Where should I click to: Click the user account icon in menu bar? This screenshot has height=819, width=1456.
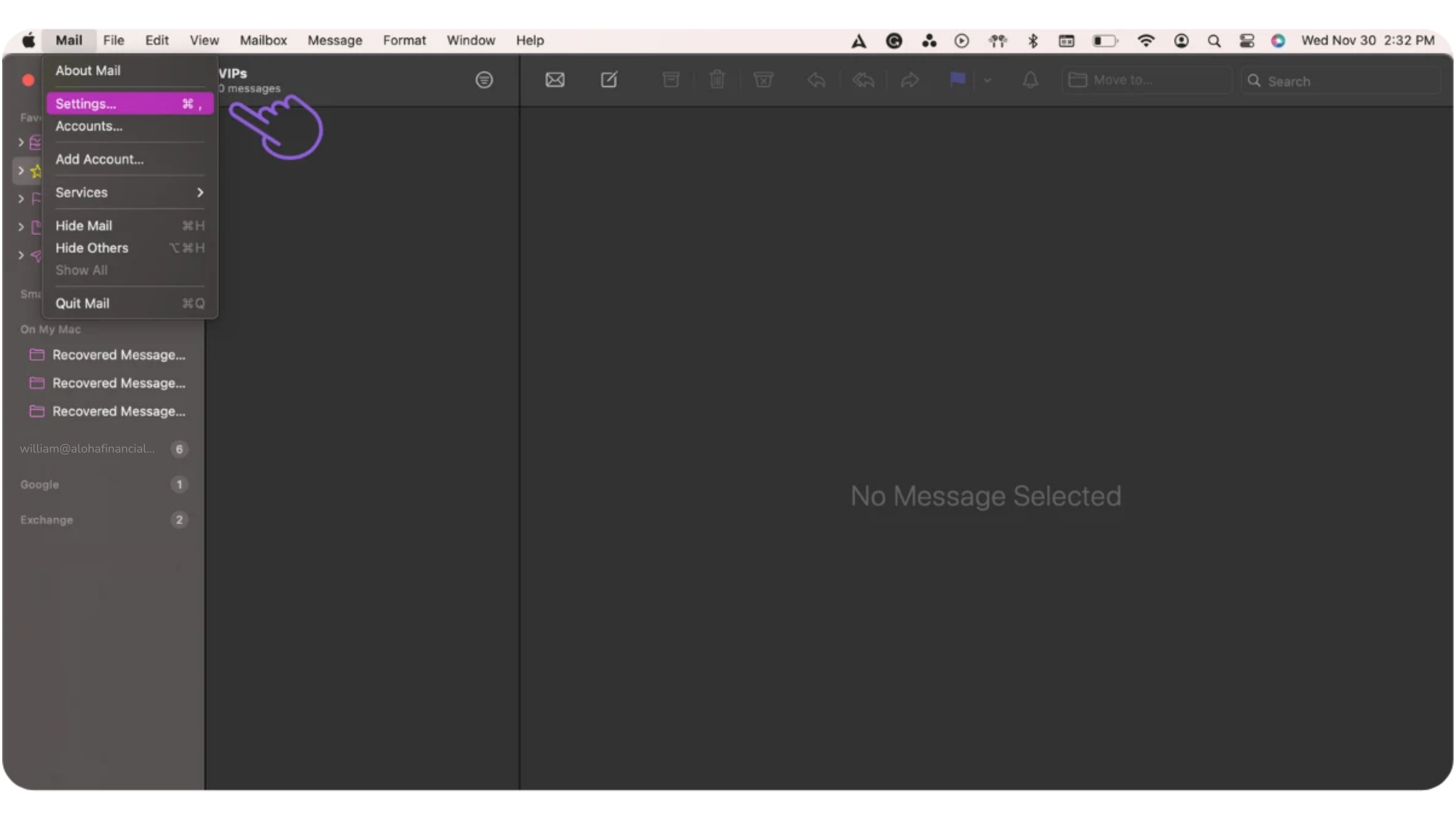[1181, 41]
